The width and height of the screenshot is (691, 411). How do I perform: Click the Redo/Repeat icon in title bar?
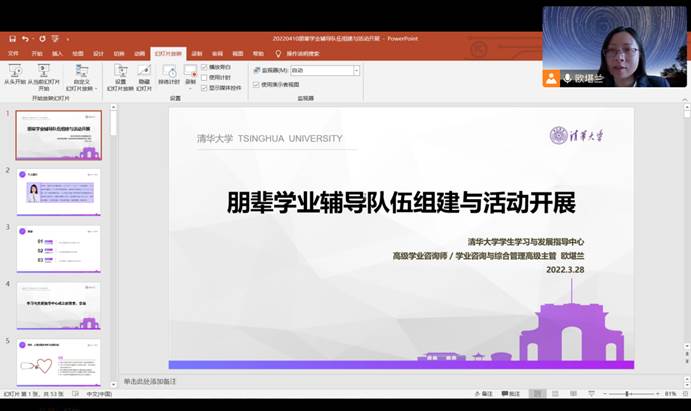point(42,39)
